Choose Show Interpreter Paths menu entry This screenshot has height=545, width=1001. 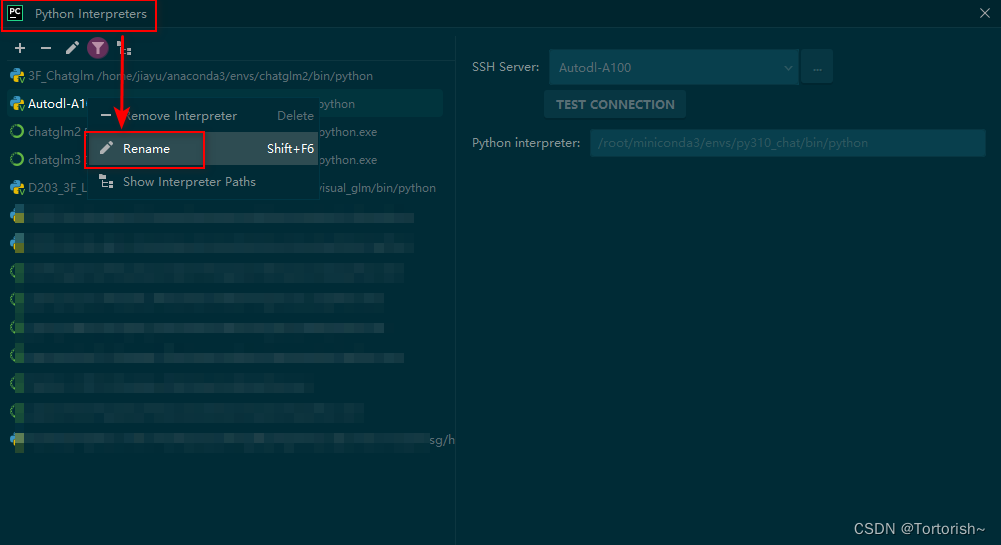click(x=203, y=182)
